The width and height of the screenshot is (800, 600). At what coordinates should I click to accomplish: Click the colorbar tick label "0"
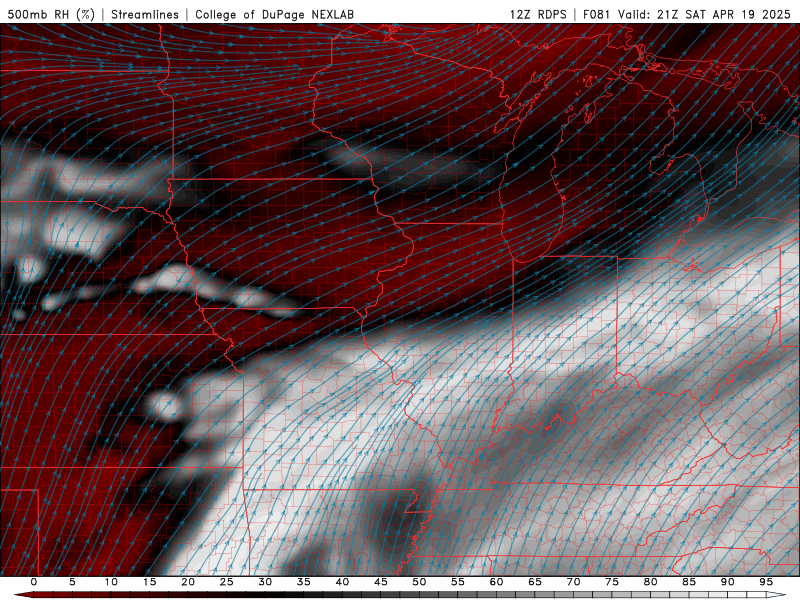coord(34,582)
